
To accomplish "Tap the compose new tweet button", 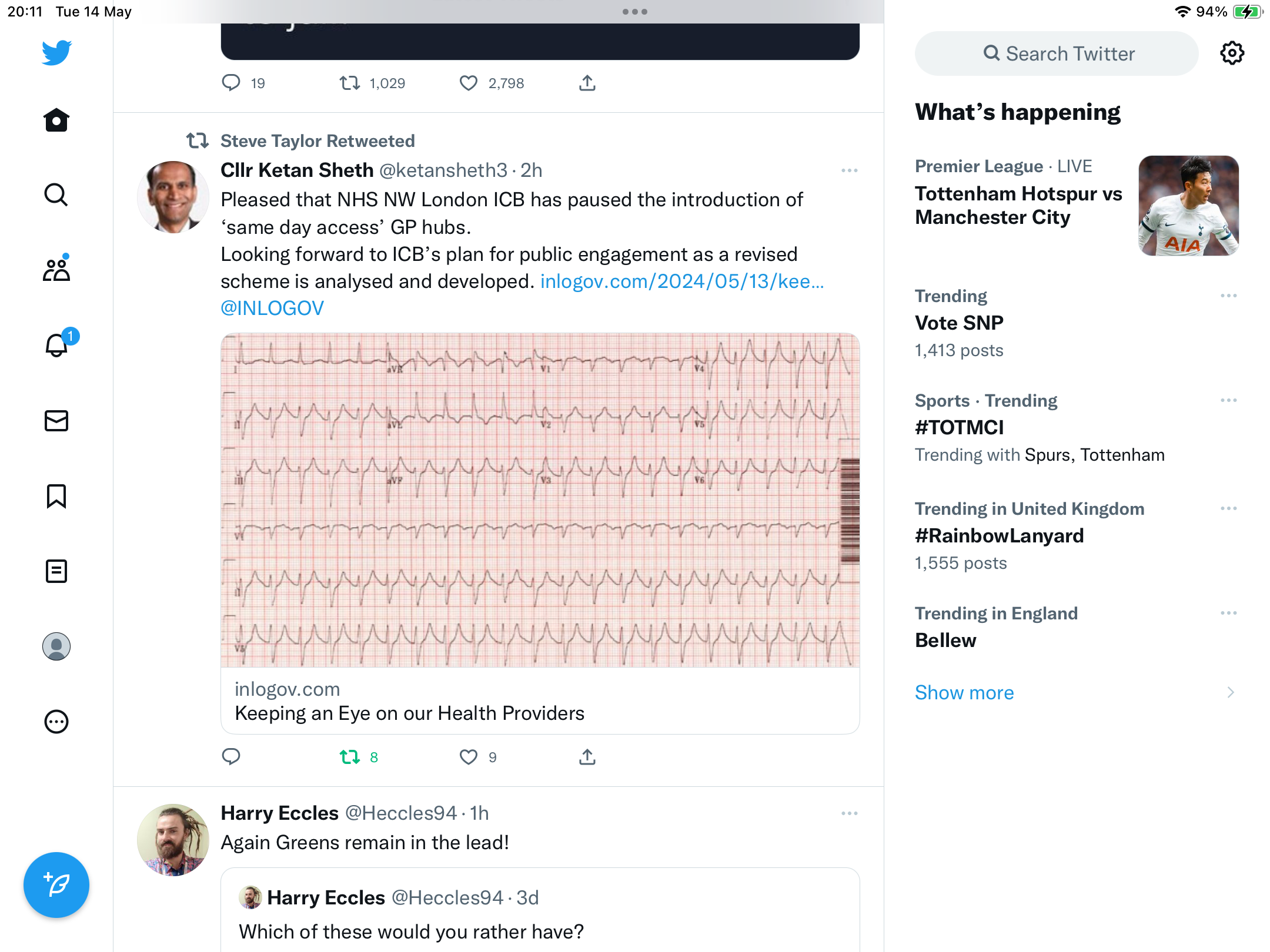I will click(56, 885).
